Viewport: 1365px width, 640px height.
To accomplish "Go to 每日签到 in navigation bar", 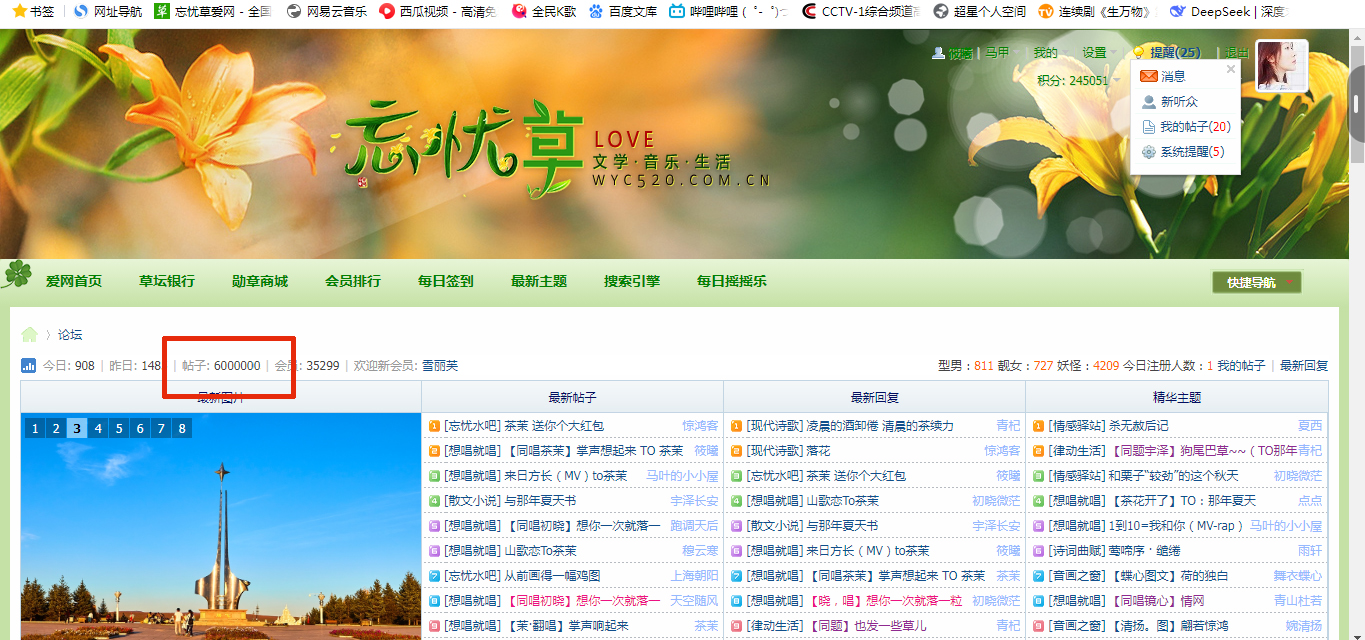I will click(x=445, y=282).
